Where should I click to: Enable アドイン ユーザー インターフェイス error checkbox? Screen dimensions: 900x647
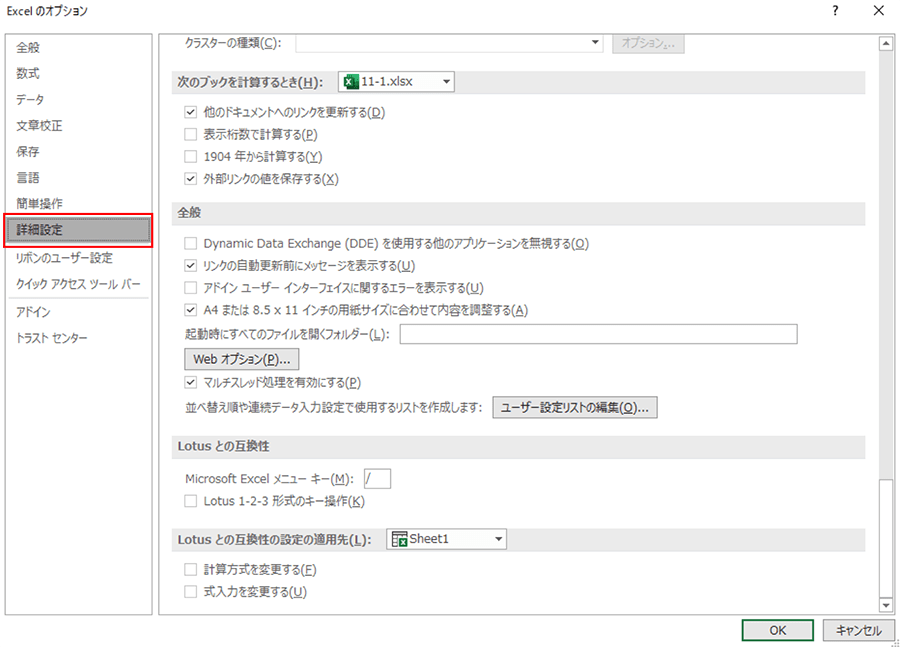(191, 288)
